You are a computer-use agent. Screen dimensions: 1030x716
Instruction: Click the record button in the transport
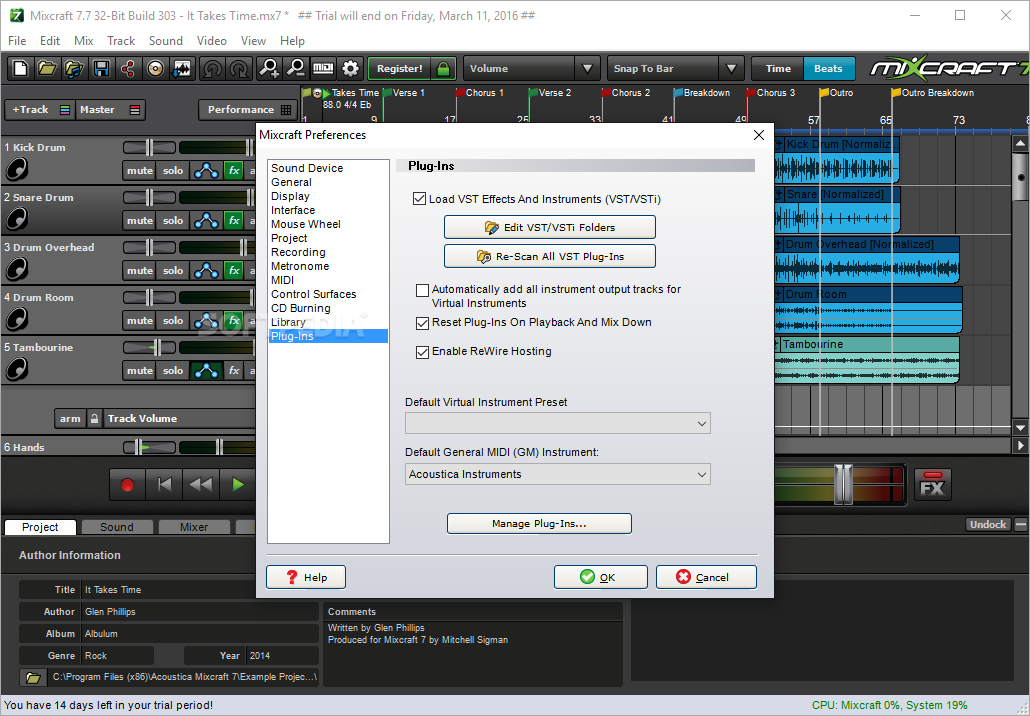(127, 485)
